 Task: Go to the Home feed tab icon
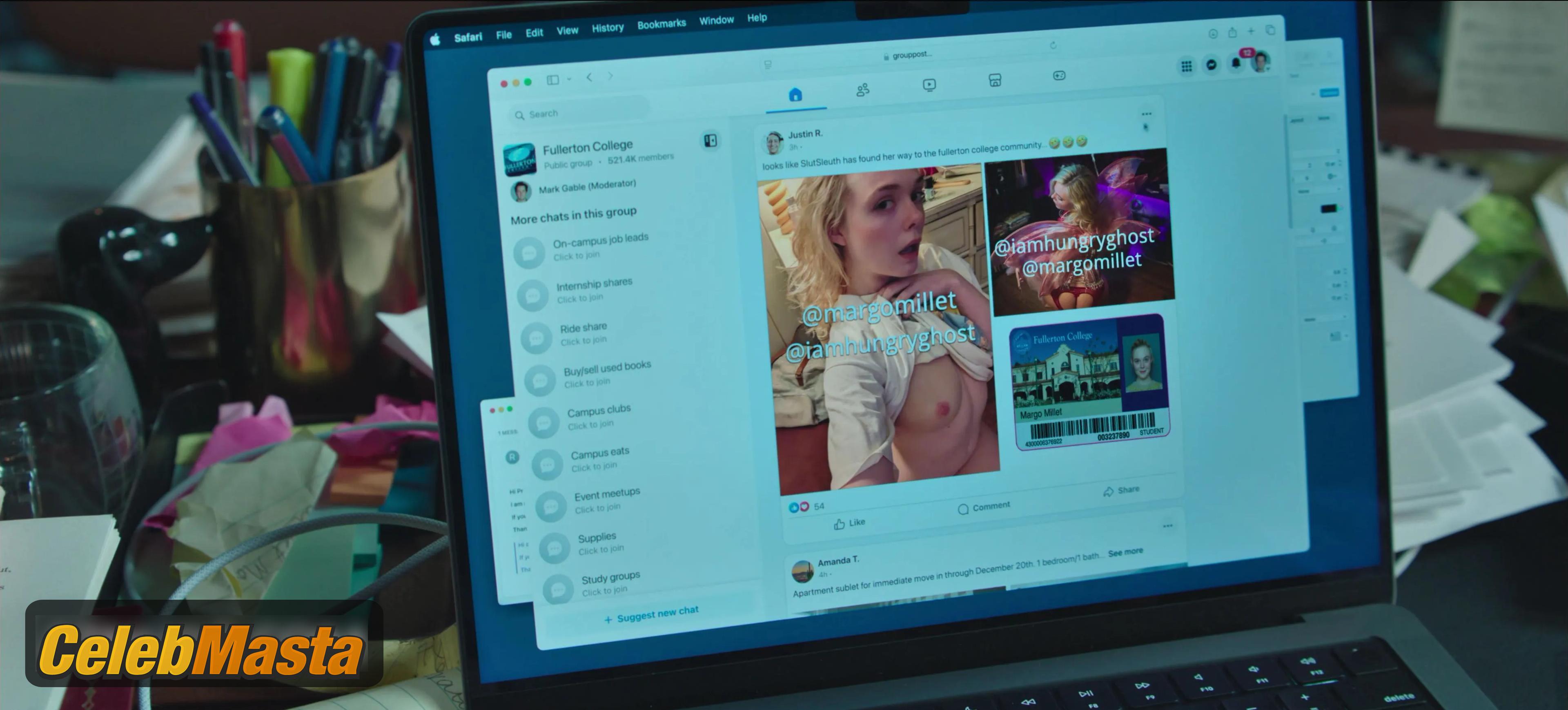pos(795,94)
